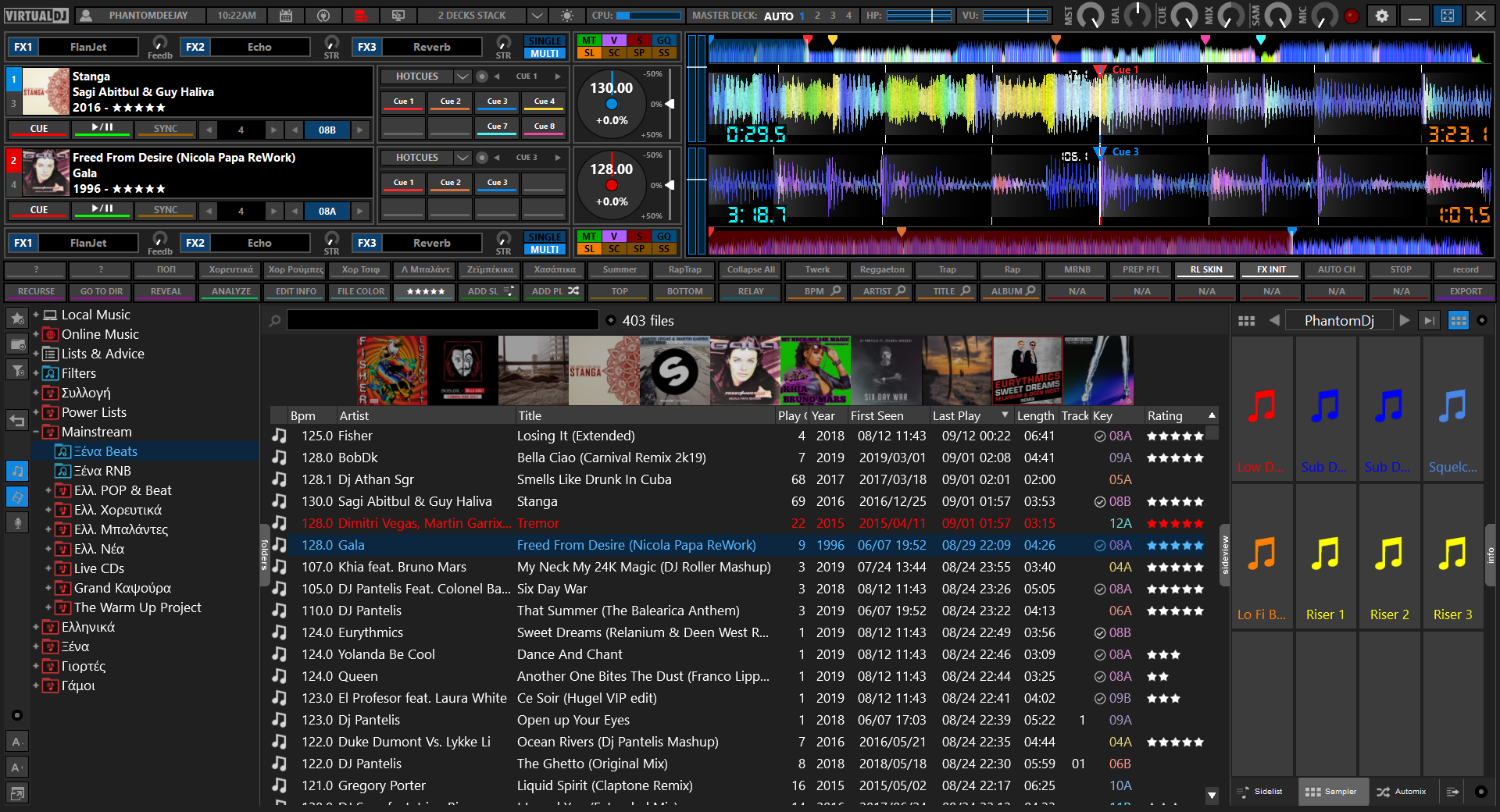
Task: Click the add filter folder icon
Action: pyautogui.click(x=17, y=370)
